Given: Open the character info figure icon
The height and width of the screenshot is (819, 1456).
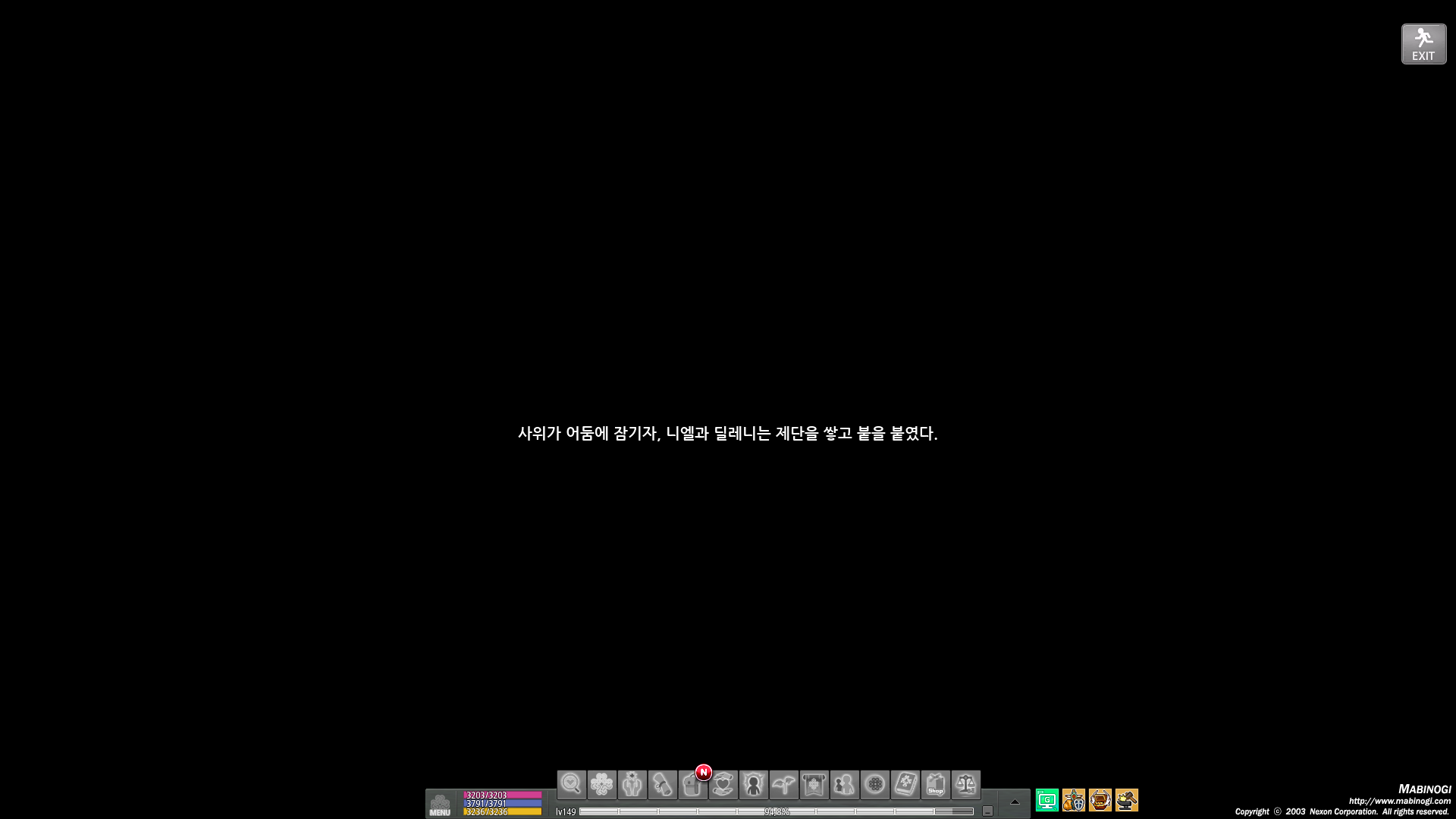Looking at the screenshot, I should pyautogui.click(x=632, y=784).
